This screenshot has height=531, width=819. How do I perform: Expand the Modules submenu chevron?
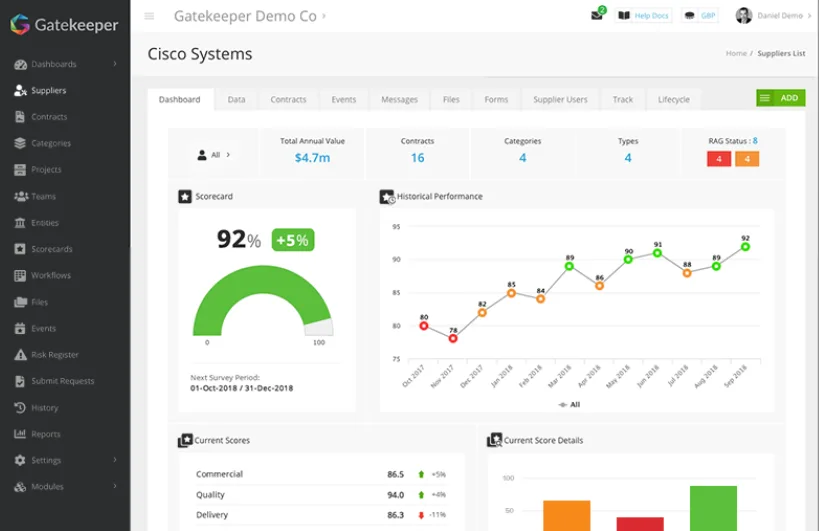[x=115, y=486]
